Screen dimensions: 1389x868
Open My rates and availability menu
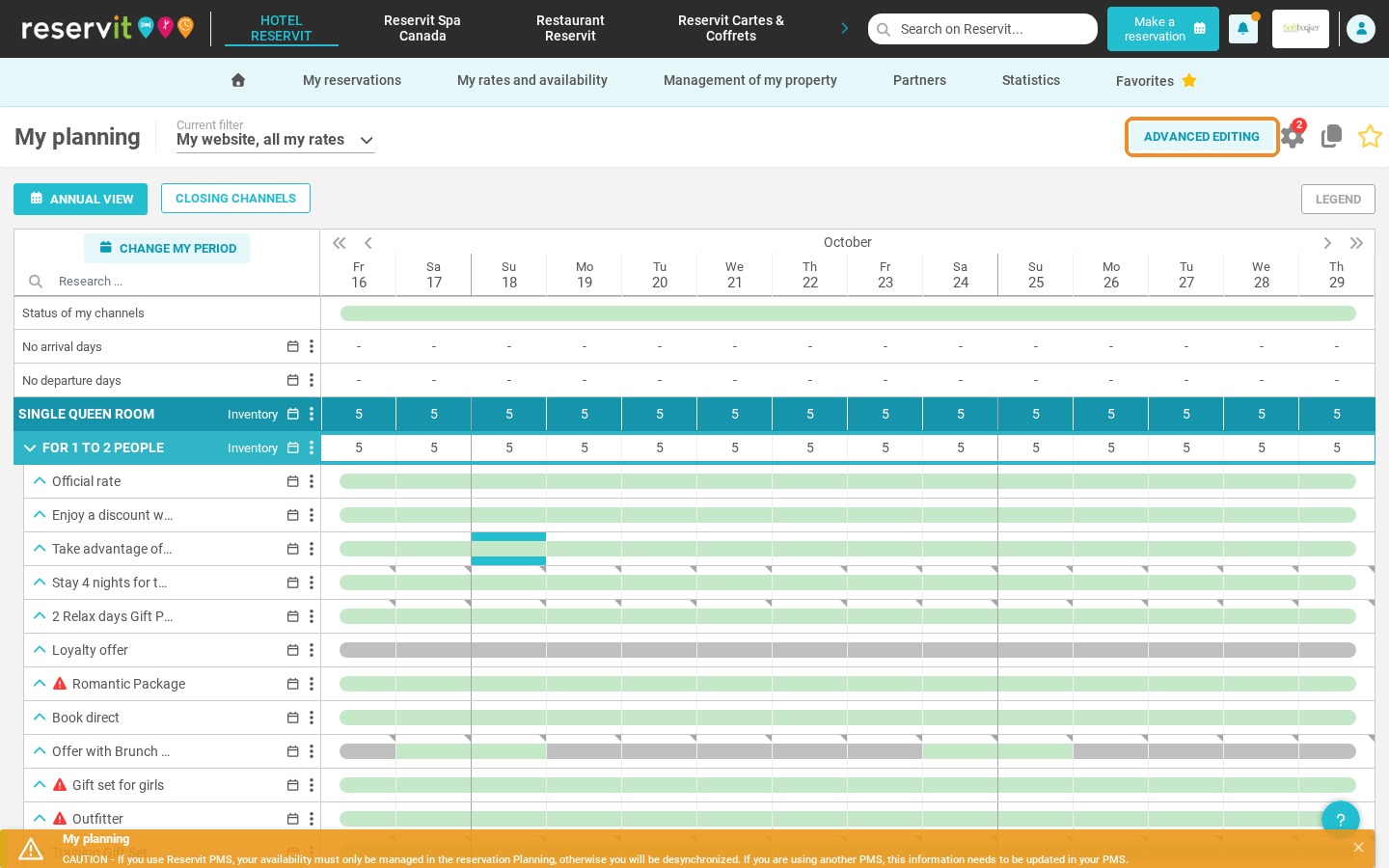tap(532, 80)
